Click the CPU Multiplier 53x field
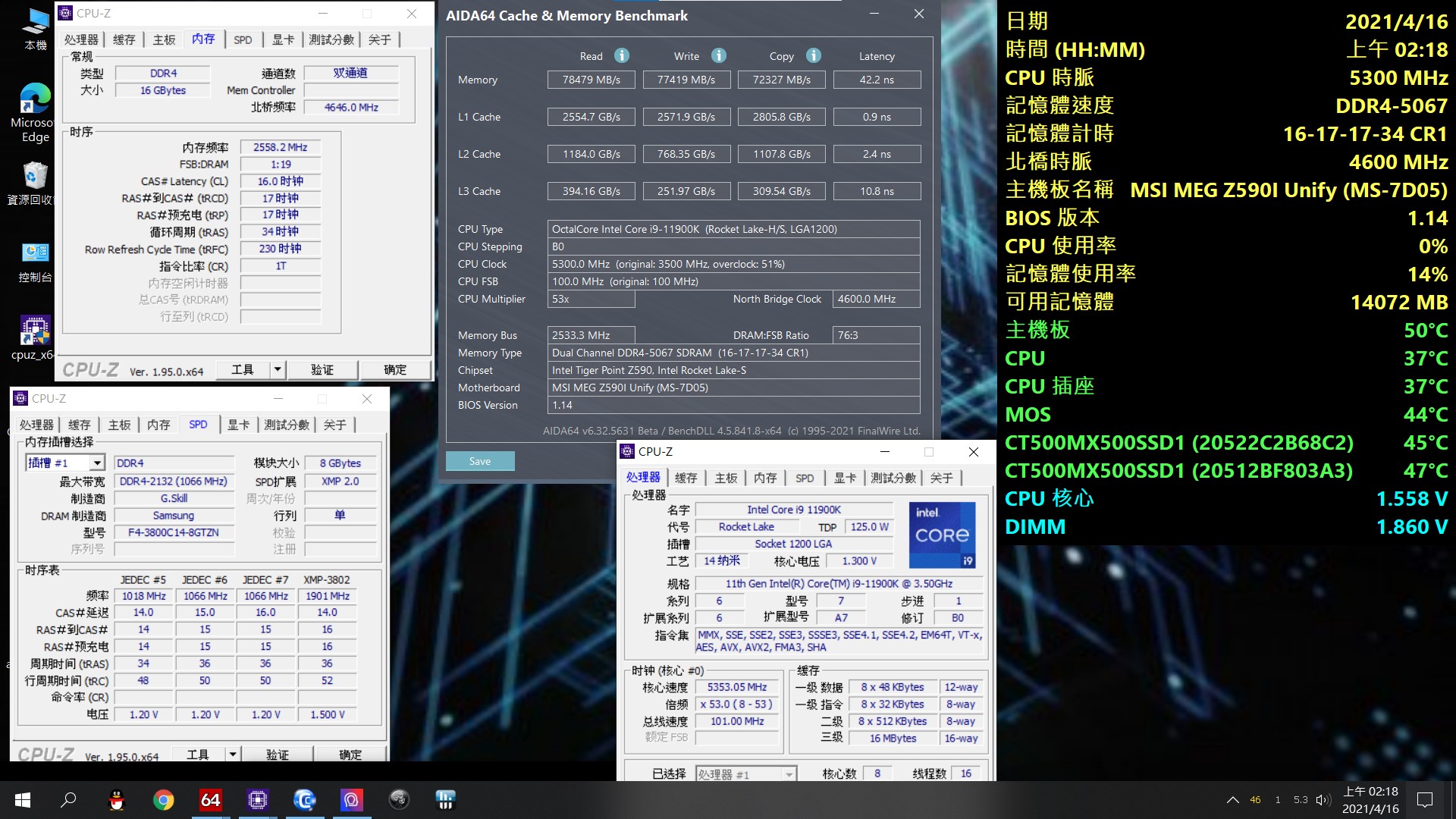The width and height of the screenshot is (1456, 819). click(591, 299)
